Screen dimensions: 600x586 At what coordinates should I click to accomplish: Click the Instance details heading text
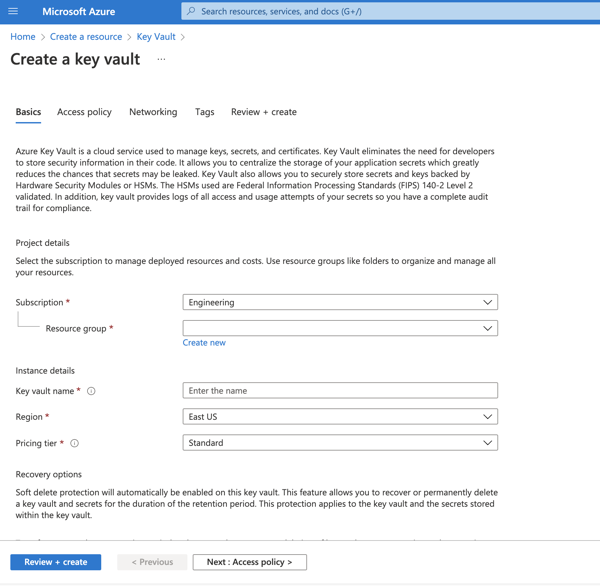point(45,371)
